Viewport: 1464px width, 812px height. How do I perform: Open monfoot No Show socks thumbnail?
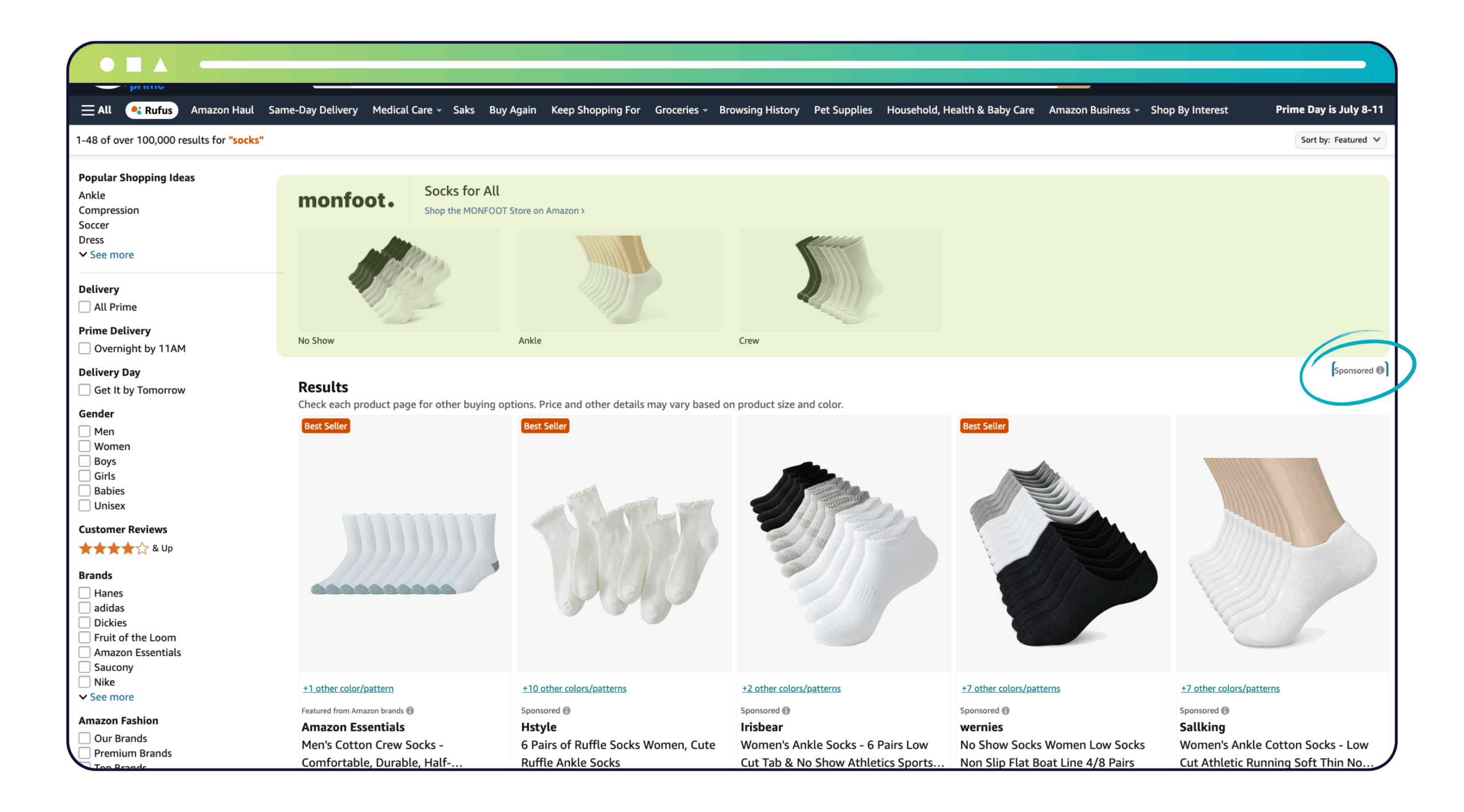399,280
